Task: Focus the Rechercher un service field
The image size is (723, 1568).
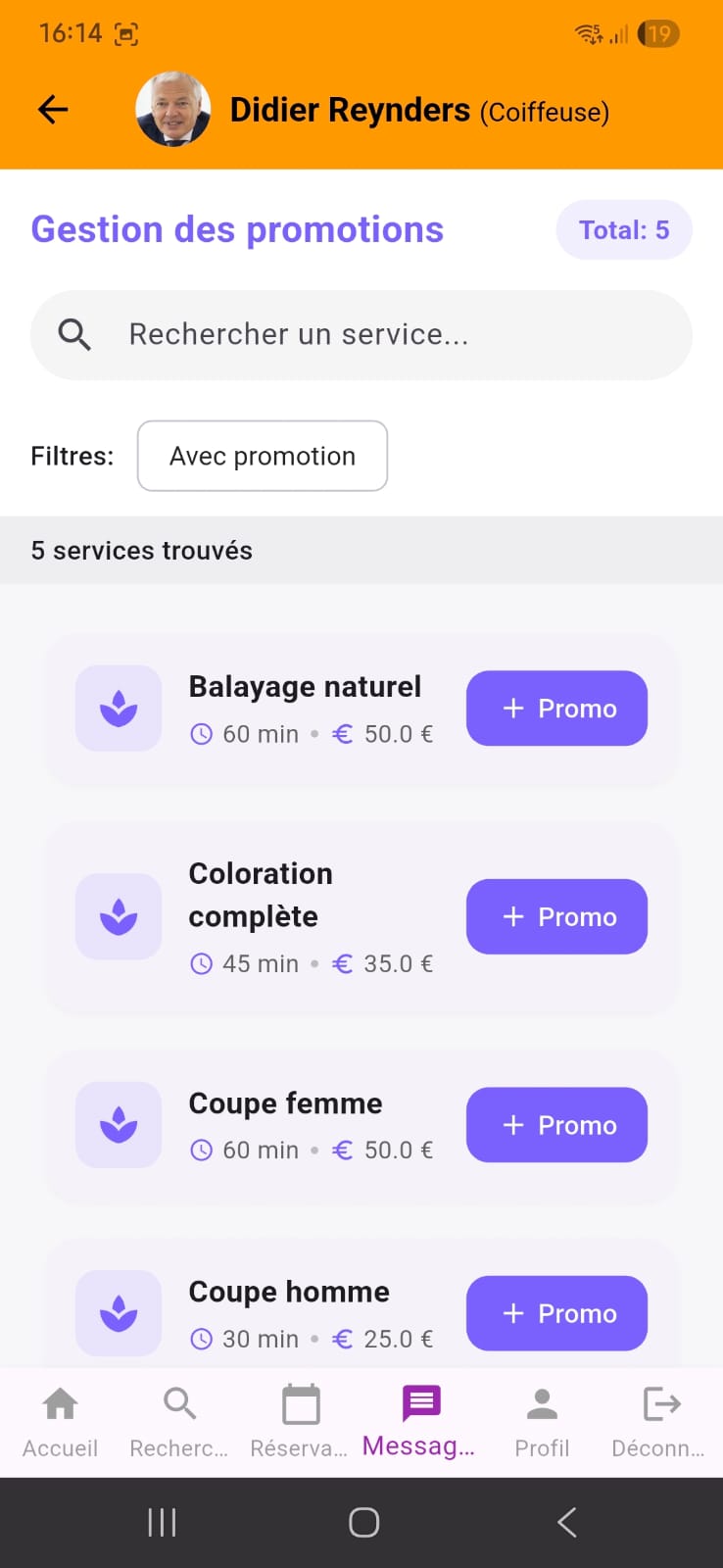Action: [x=392, y=335]
